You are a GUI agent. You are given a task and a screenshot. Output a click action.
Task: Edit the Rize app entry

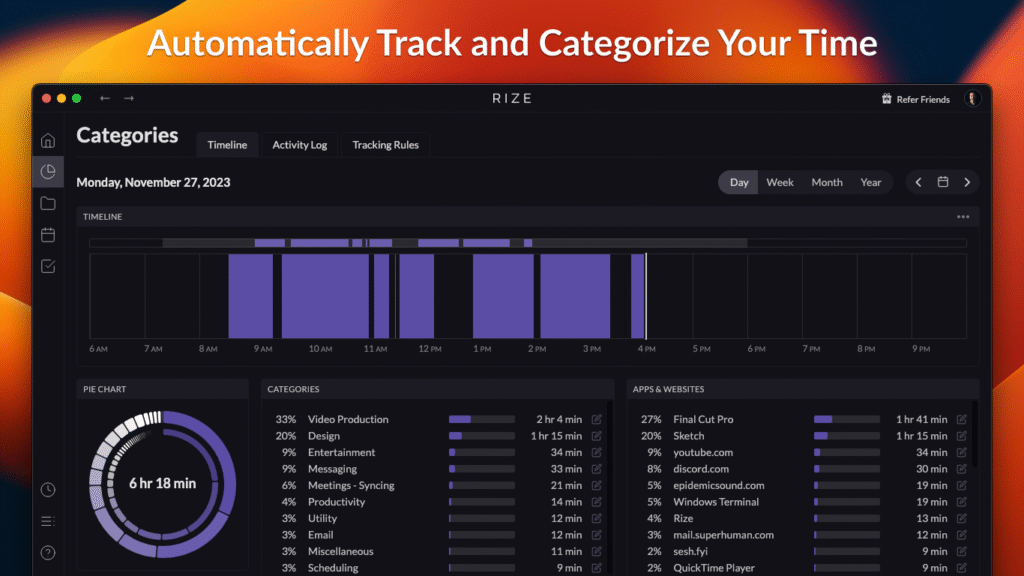click(x=961, y=518)
